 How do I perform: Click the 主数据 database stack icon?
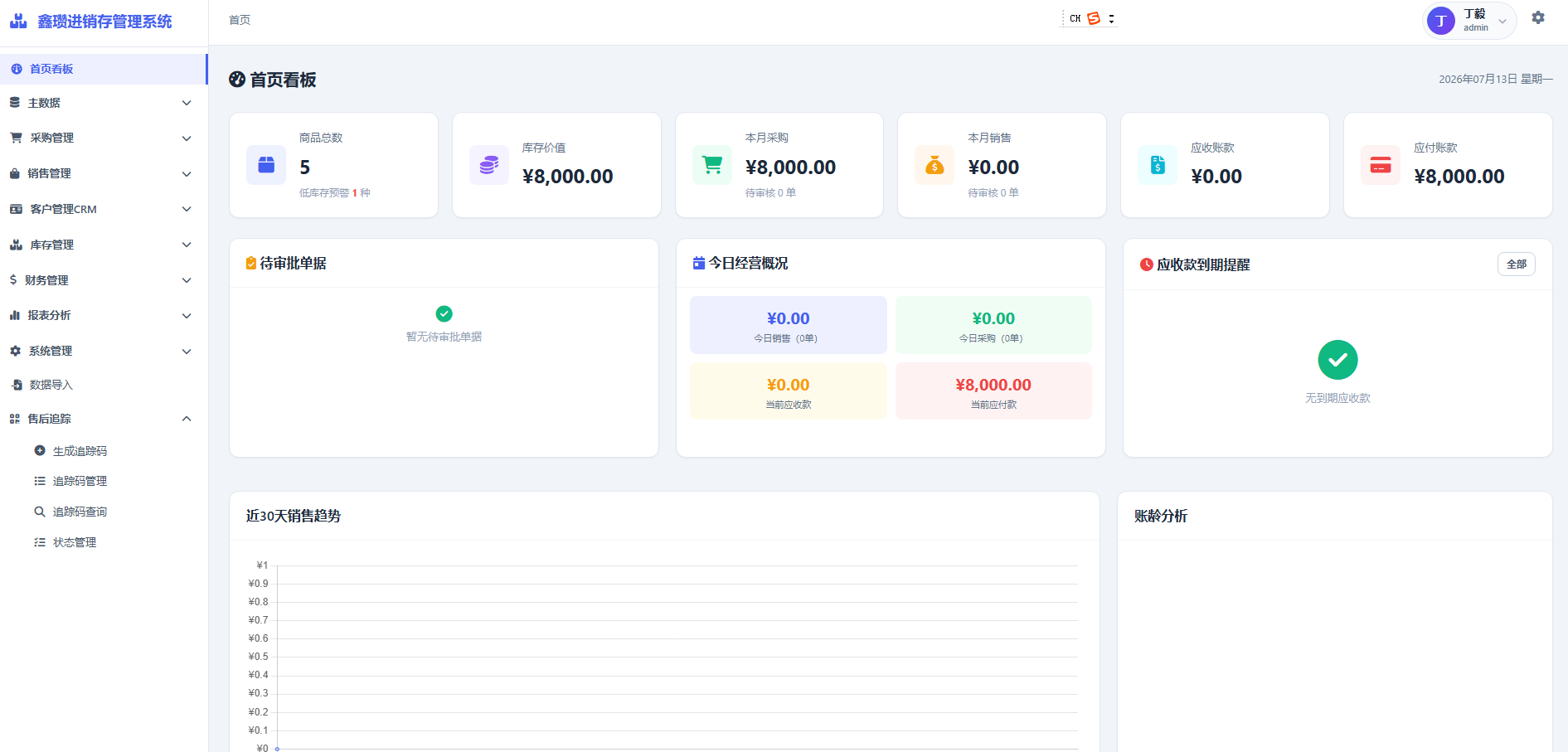[x=15, y=103]
